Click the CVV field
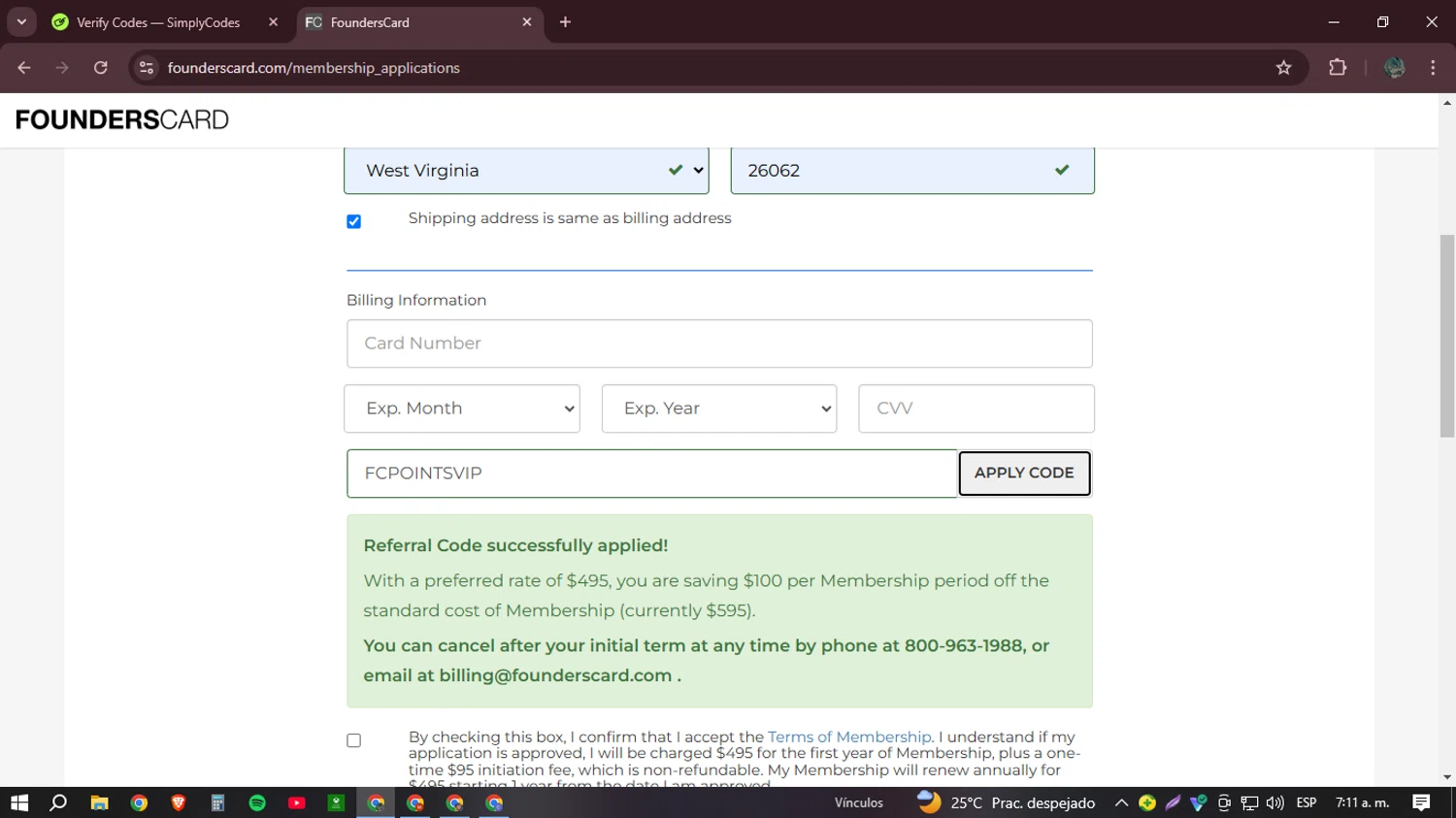The image size is (1456, 818). click(976, 409)
